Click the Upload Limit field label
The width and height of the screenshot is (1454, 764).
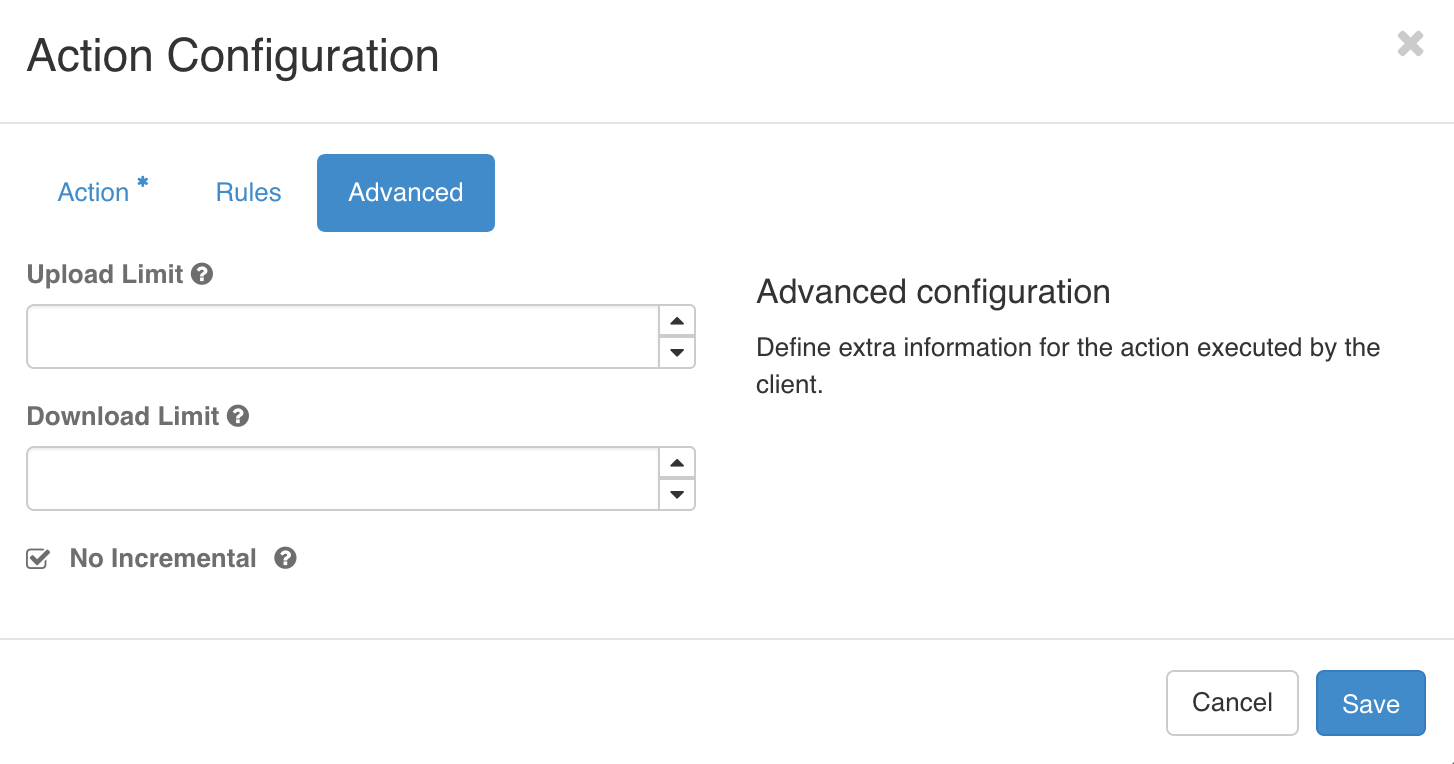coord(105,274)
